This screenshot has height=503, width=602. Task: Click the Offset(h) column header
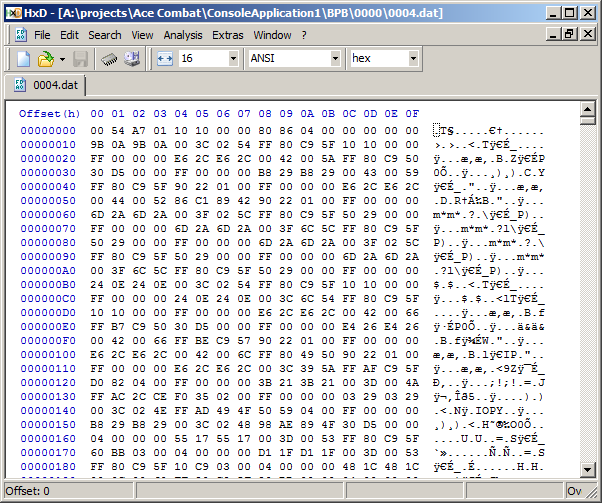(x=49, y=113)
